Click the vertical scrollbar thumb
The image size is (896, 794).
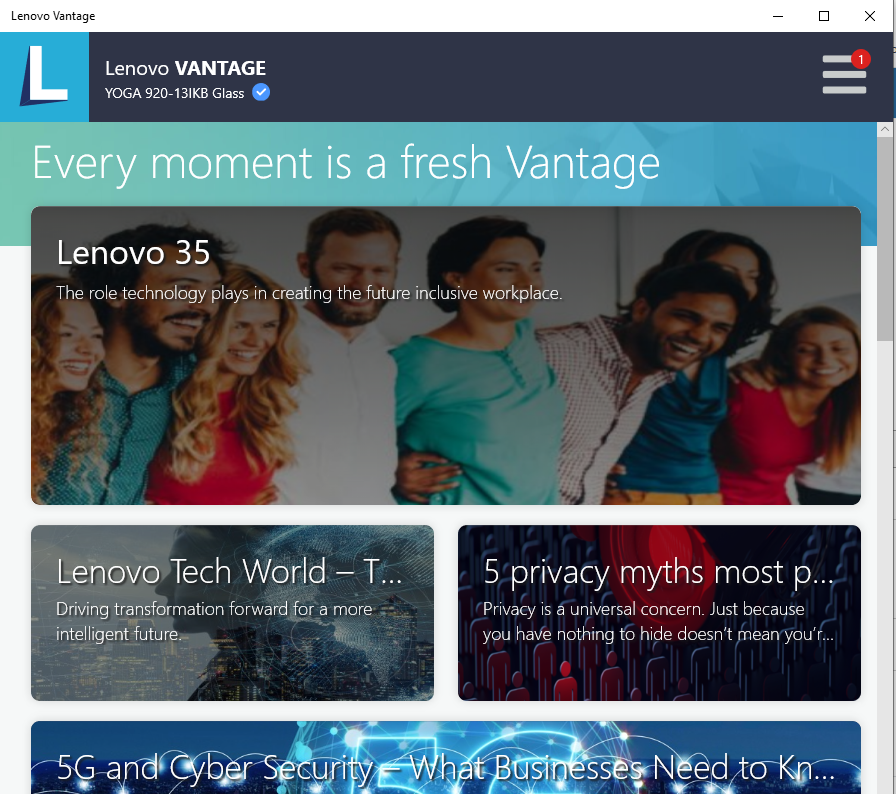[885, 239]
